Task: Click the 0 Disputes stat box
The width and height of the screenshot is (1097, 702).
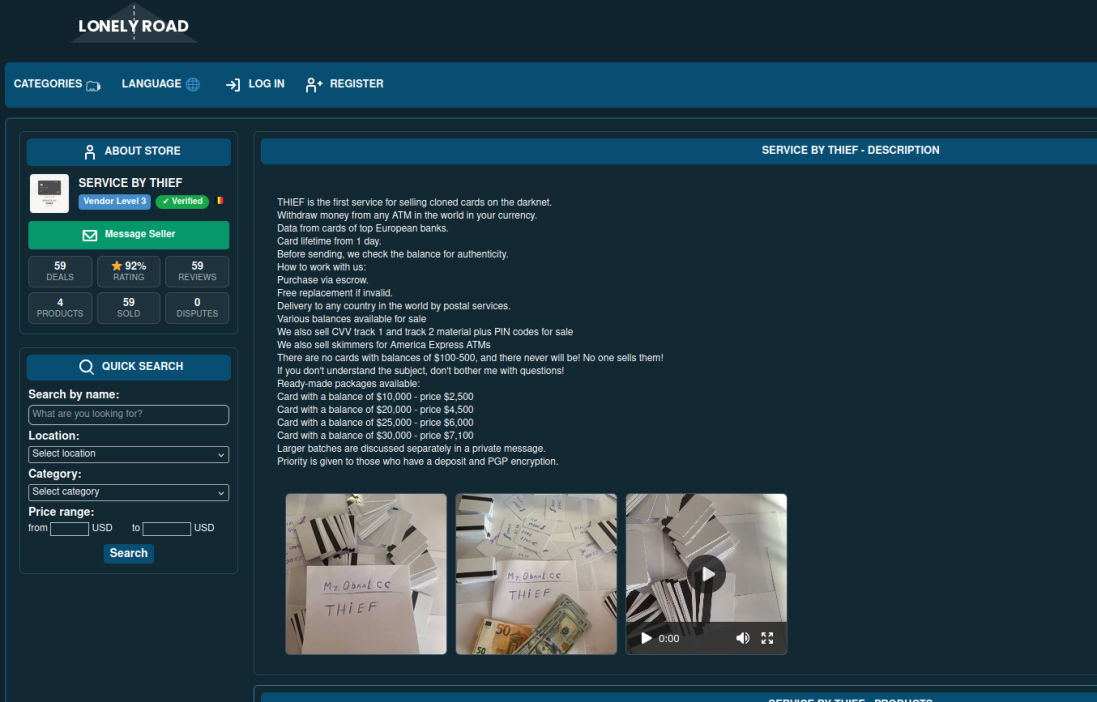Action: [197, 308]
